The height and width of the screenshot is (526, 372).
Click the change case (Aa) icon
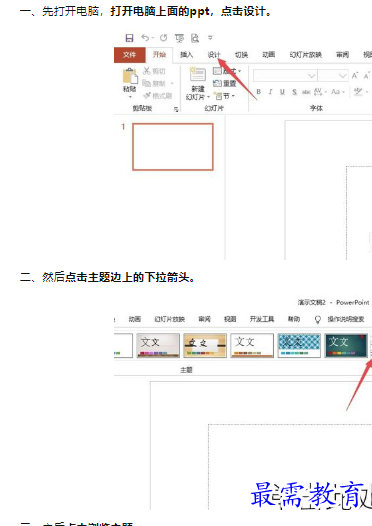[335, 92]
